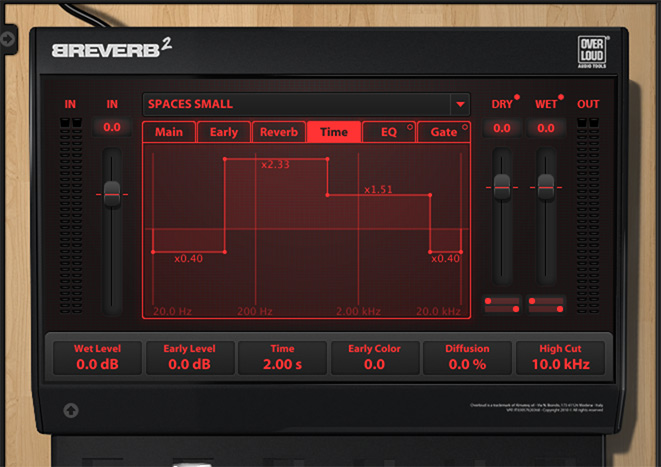Click the IN level value field
661x467 pixels.
pyautogui.click(x=112, y=127)
